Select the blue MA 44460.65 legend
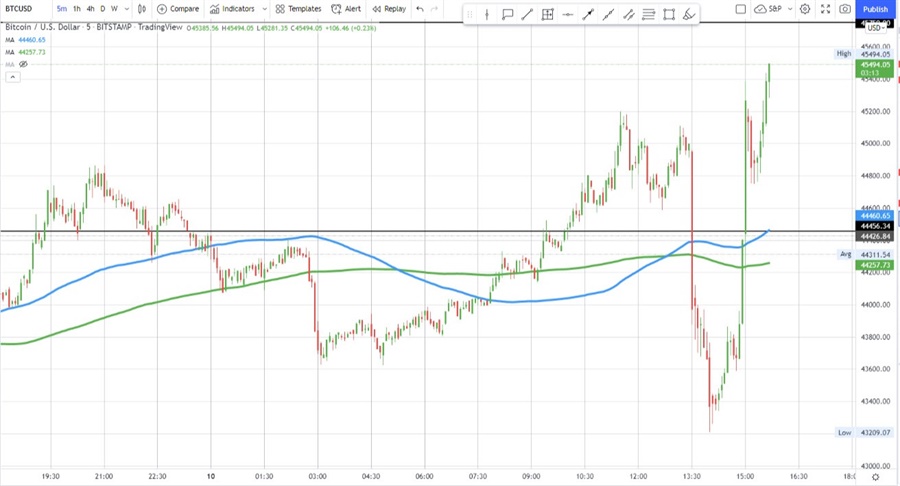Screen dimensions: 900x486 tap(25, 40)
